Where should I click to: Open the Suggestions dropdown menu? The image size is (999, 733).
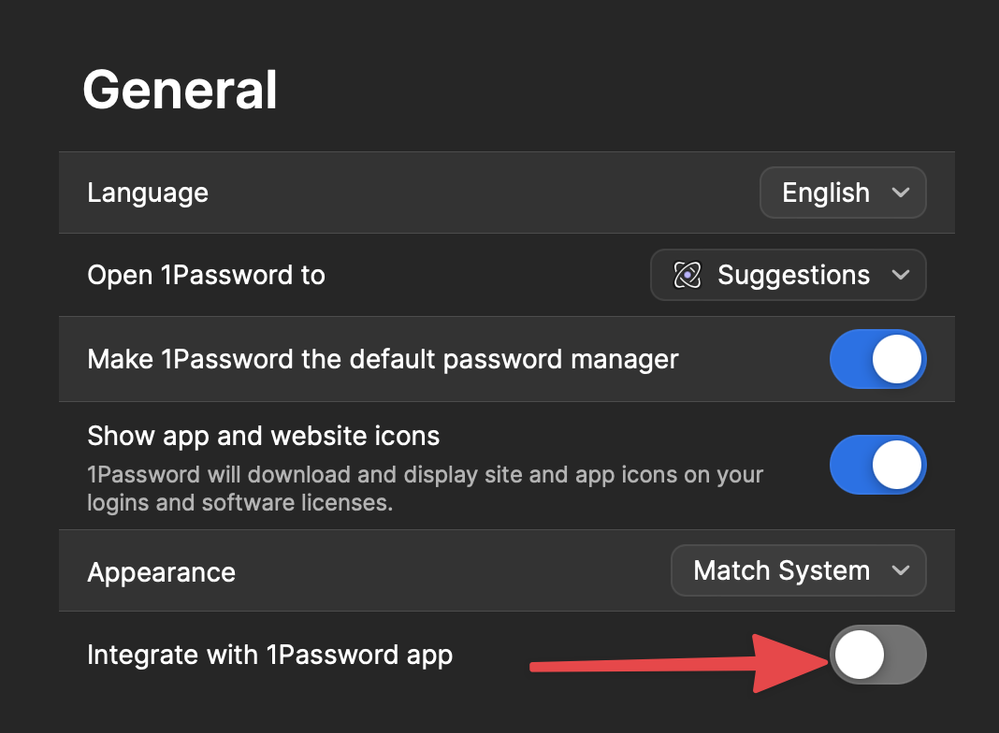pyautogui.click(x=788, y=275)
